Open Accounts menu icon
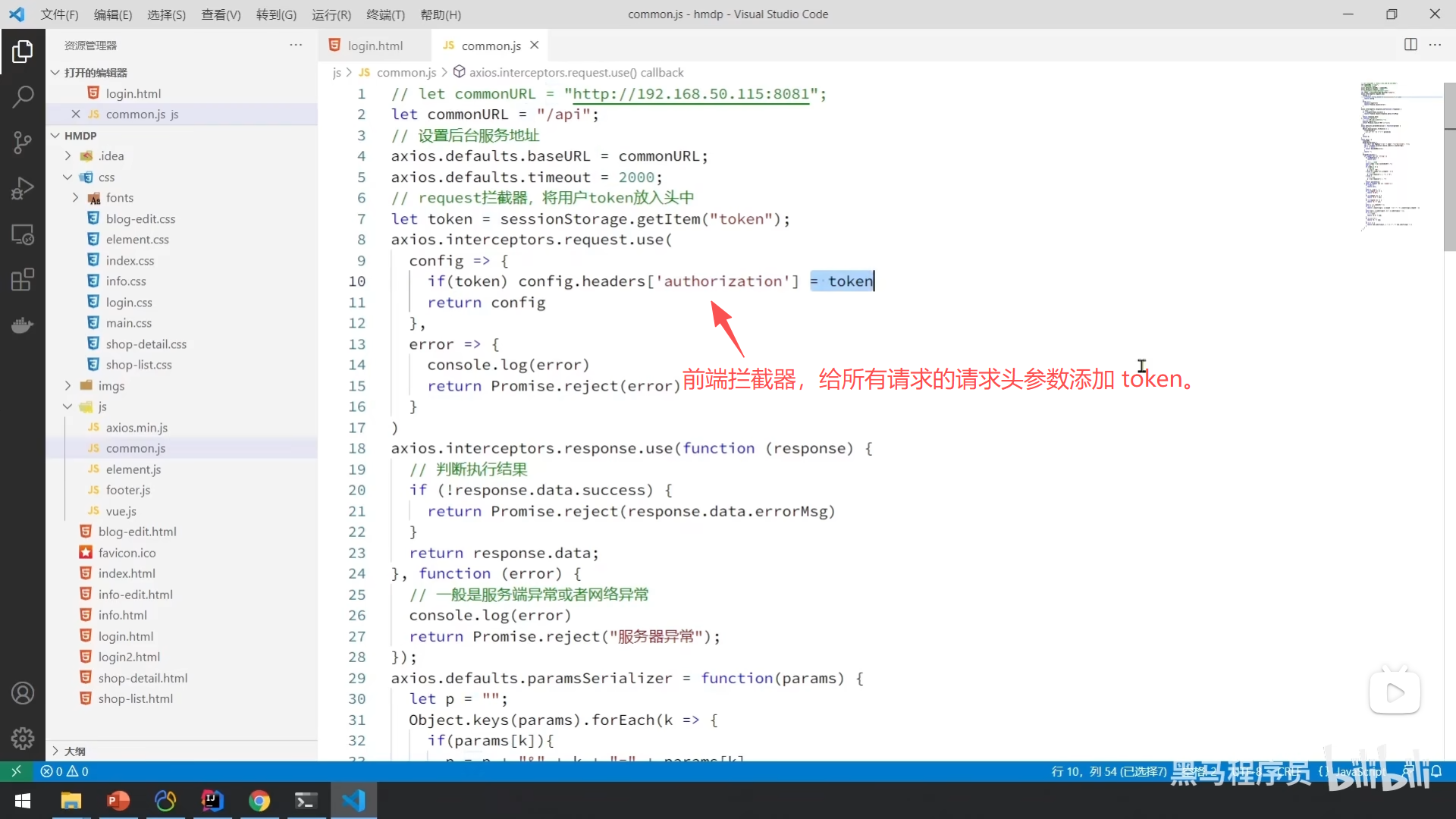This screenshot has height=819, width=1456. 23,693
